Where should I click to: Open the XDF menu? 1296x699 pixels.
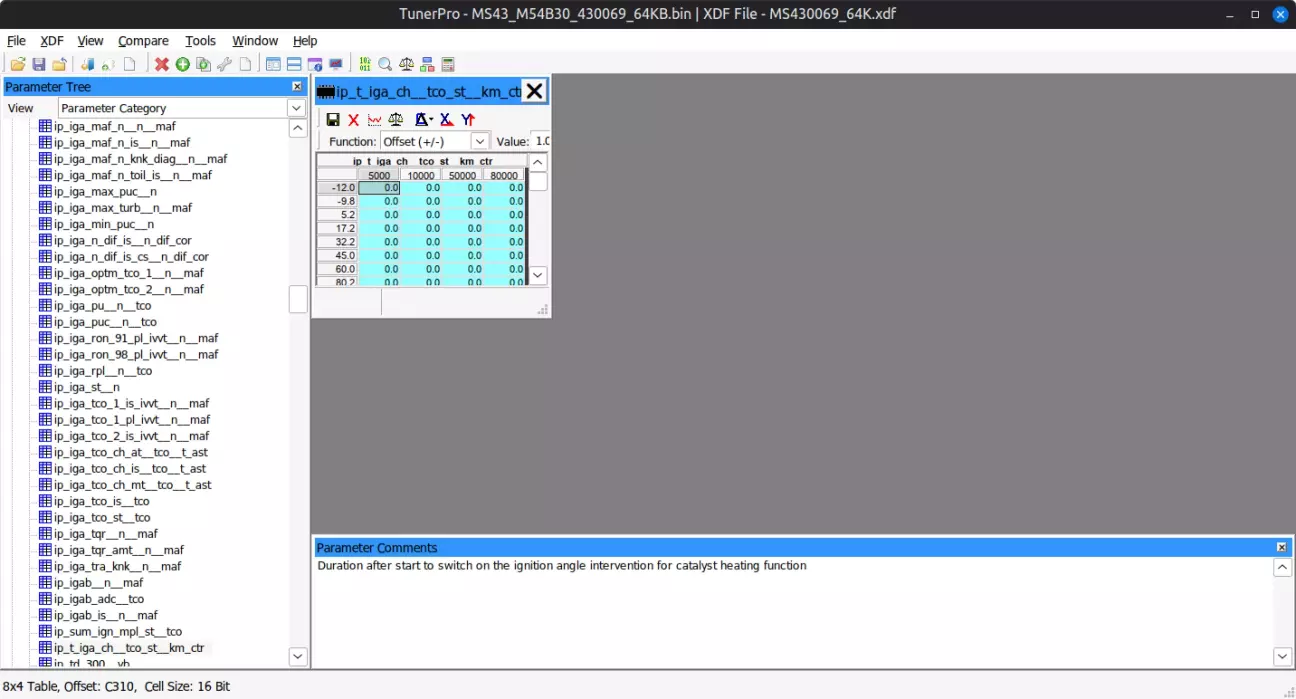pos(52,41)
